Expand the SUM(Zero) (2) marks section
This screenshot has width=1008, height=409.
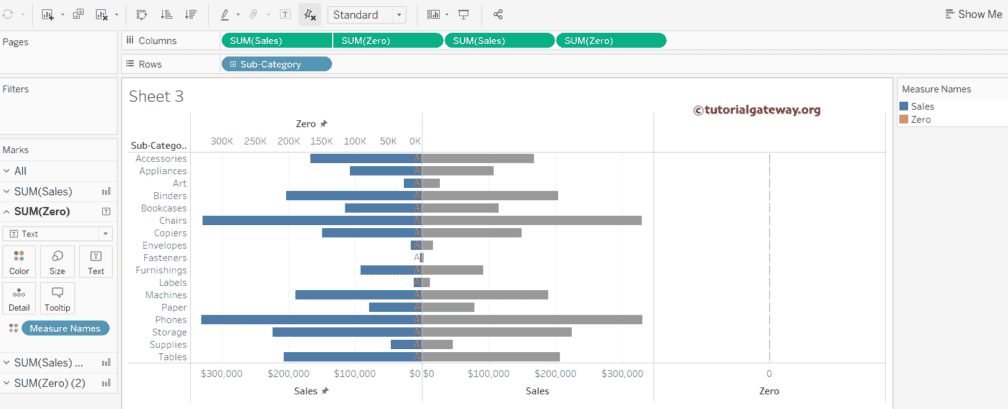click(8, 383)
